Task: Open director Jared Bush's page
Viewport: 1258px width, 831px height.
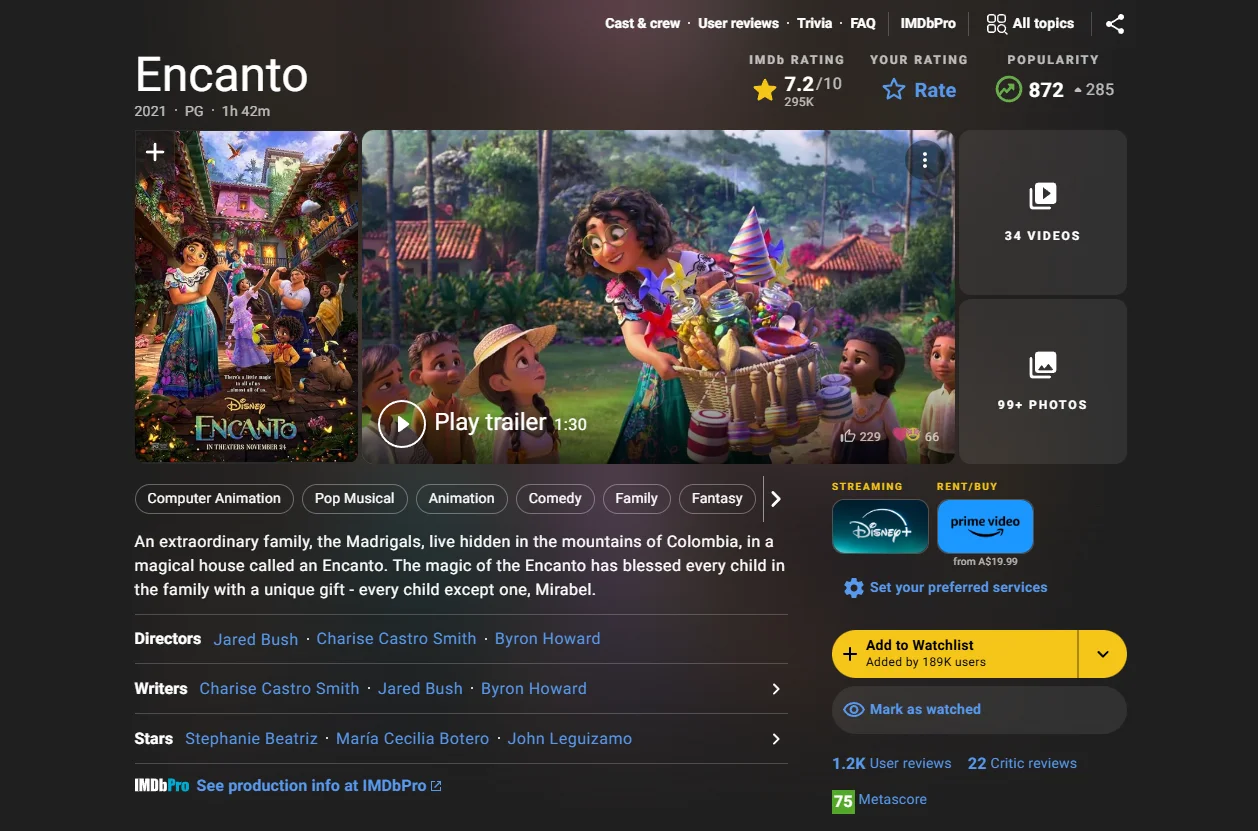Action: (255, 639)
